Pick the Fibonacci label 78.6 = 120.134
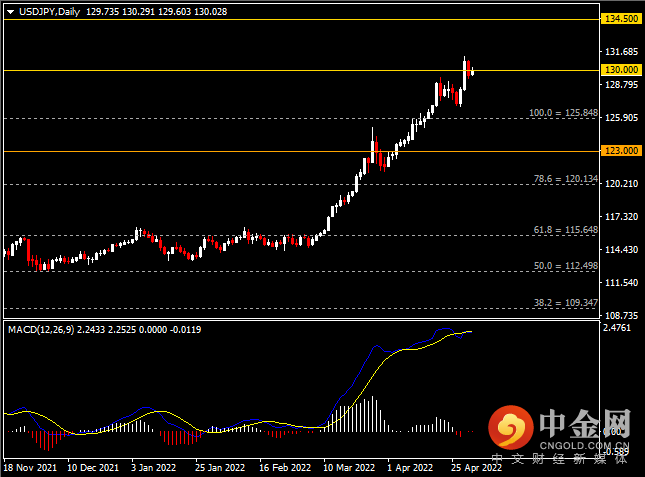Screen dimensions: 645x477 (566, 179)
